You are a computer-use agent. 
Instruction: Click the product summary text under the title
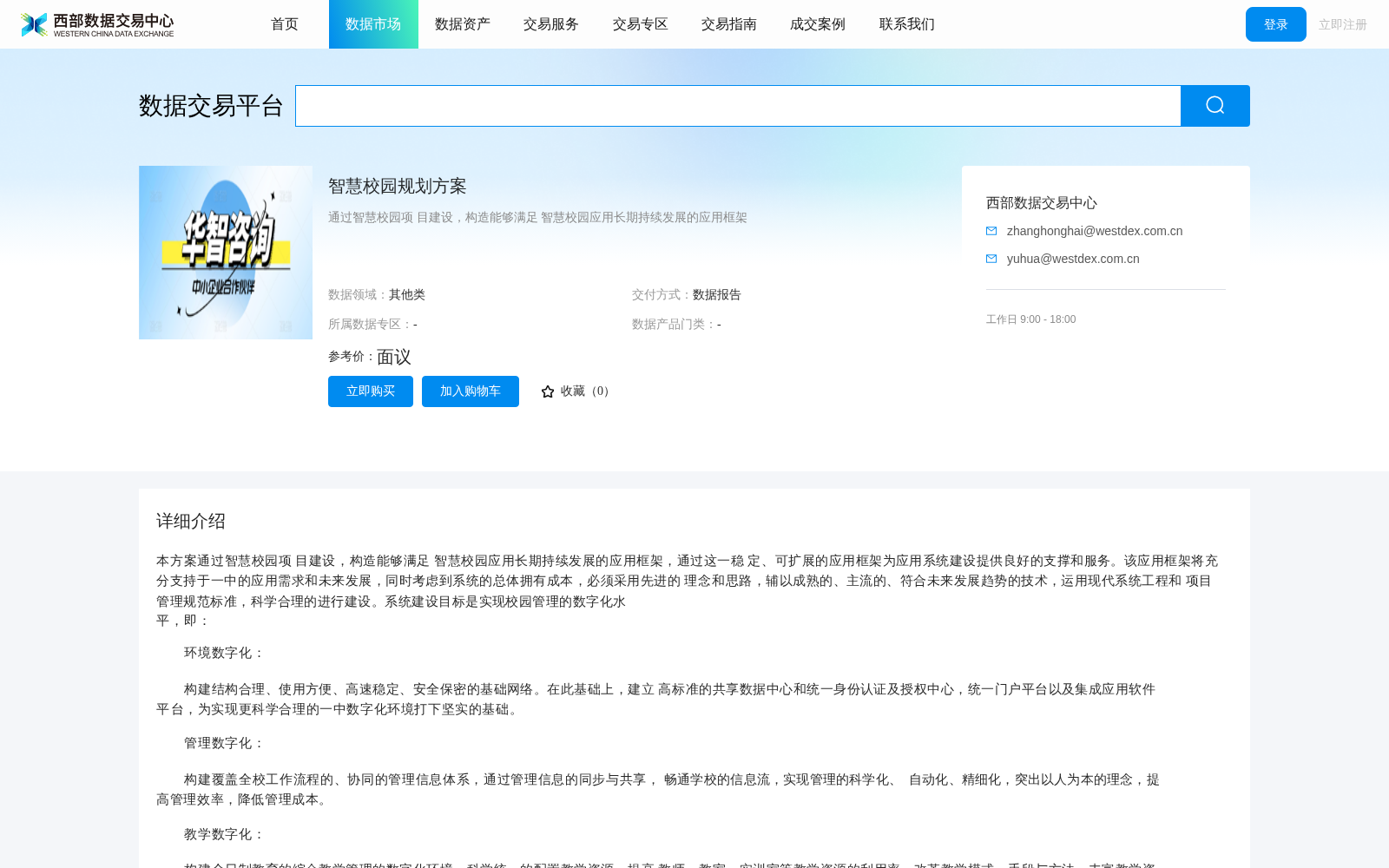[537, 217]
